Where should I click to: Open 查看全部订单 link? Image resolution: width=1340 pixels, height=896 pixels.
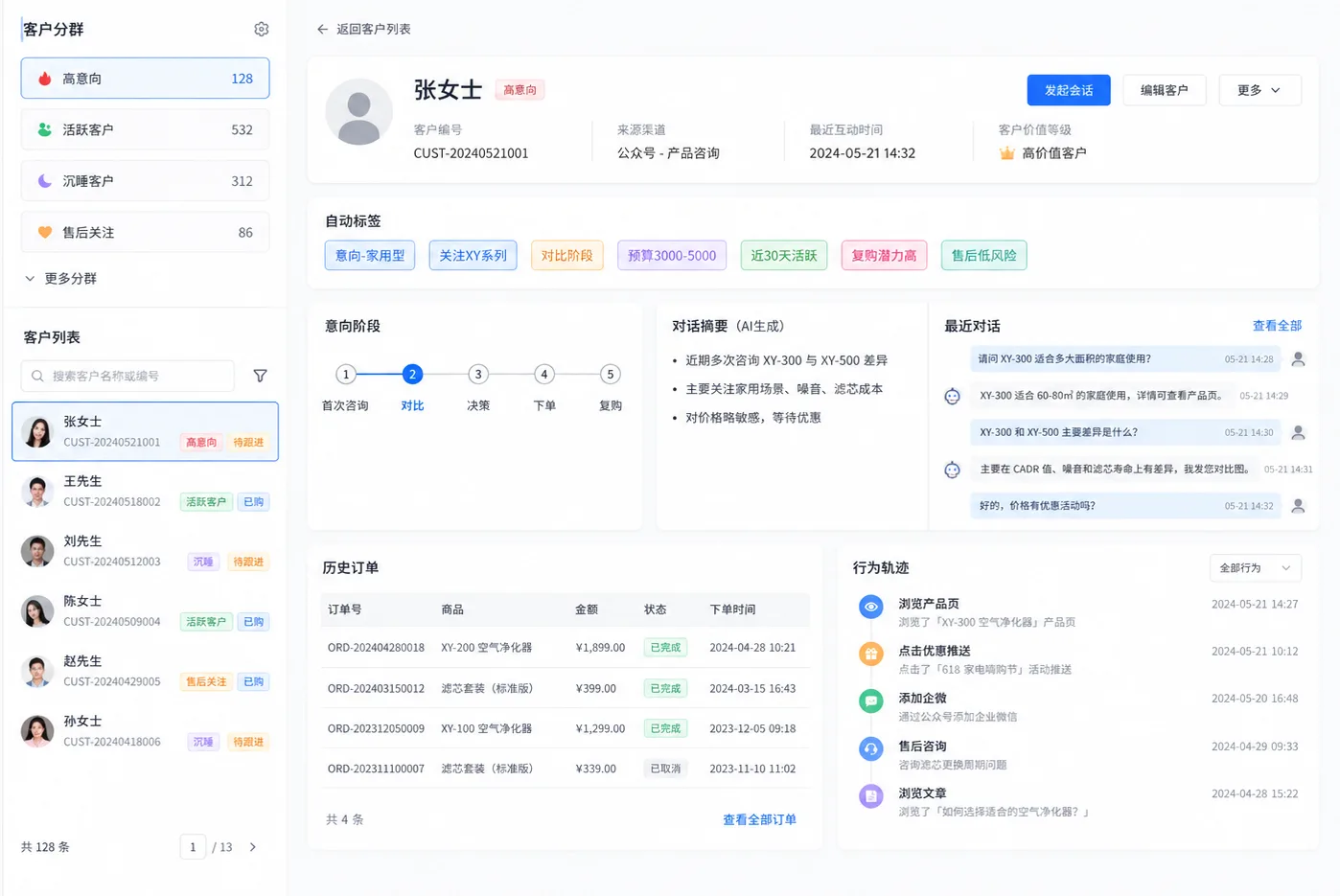click(x=759, y=819)
